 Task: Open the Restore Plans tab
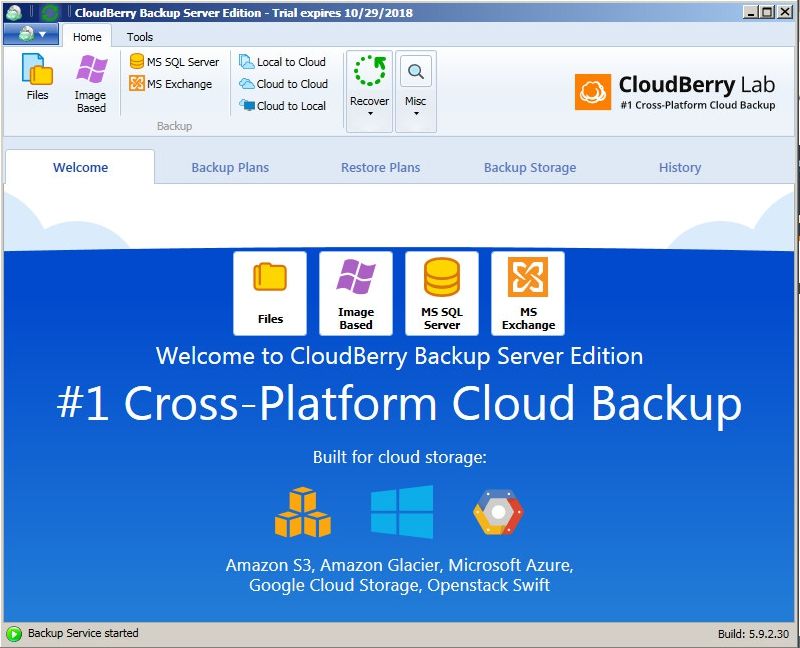pos(381,167)
